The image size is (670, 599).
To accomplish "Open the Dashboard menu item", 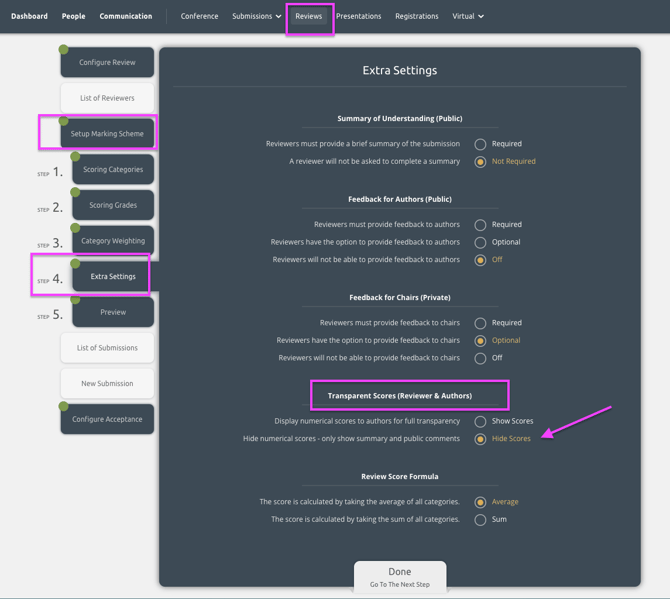I will point(29,16).
